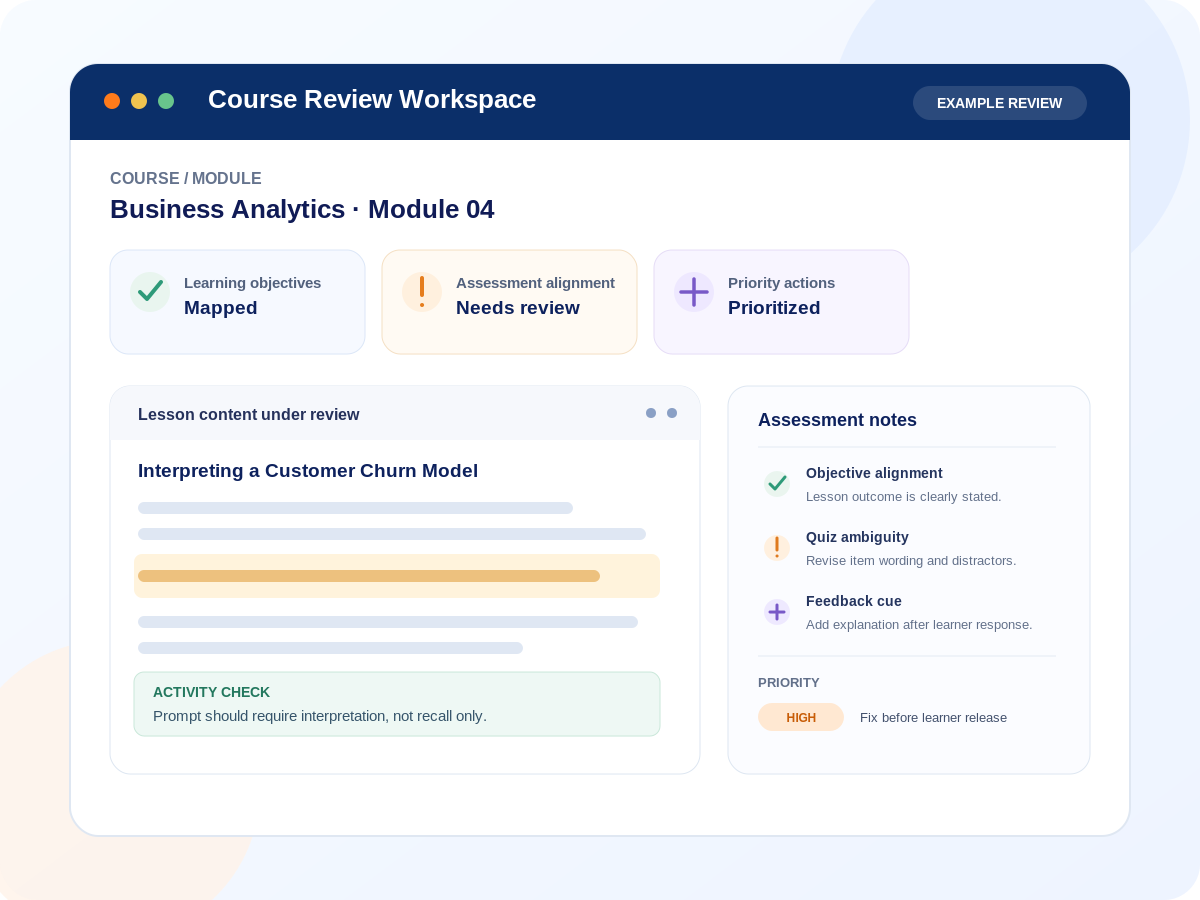Click the PRIORITY section label
The width and height of the screenshot is (1200, 900).
coord(789,682)
